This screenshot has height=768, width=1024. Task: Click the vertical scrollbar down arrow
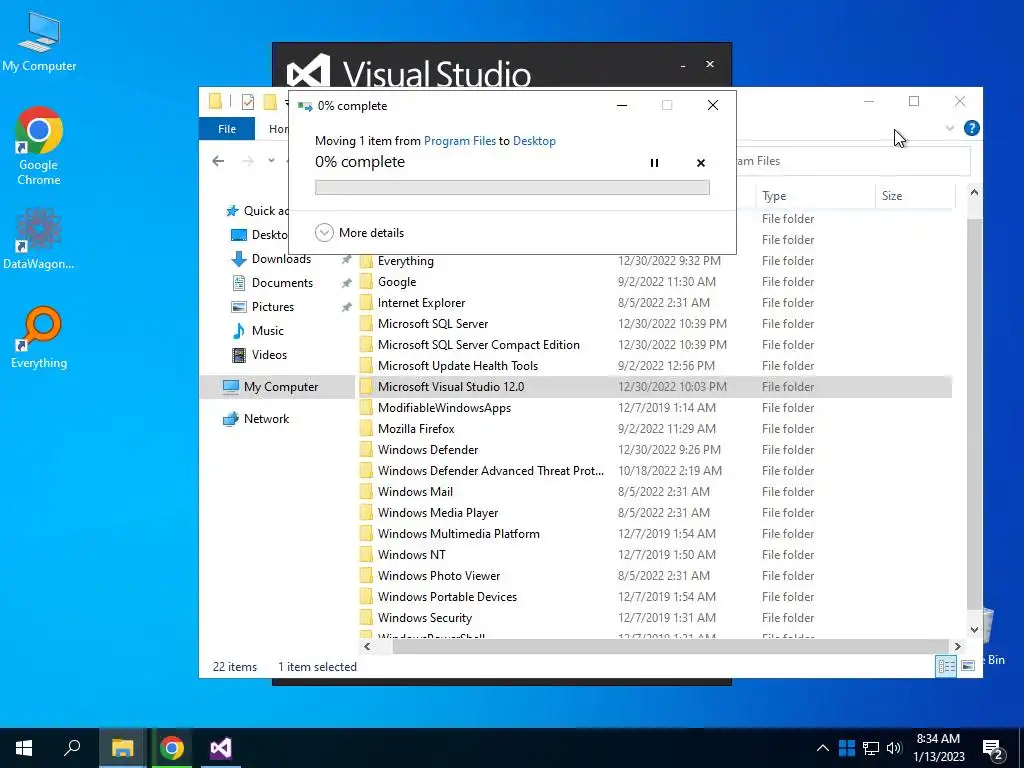(x=974, y=630)
